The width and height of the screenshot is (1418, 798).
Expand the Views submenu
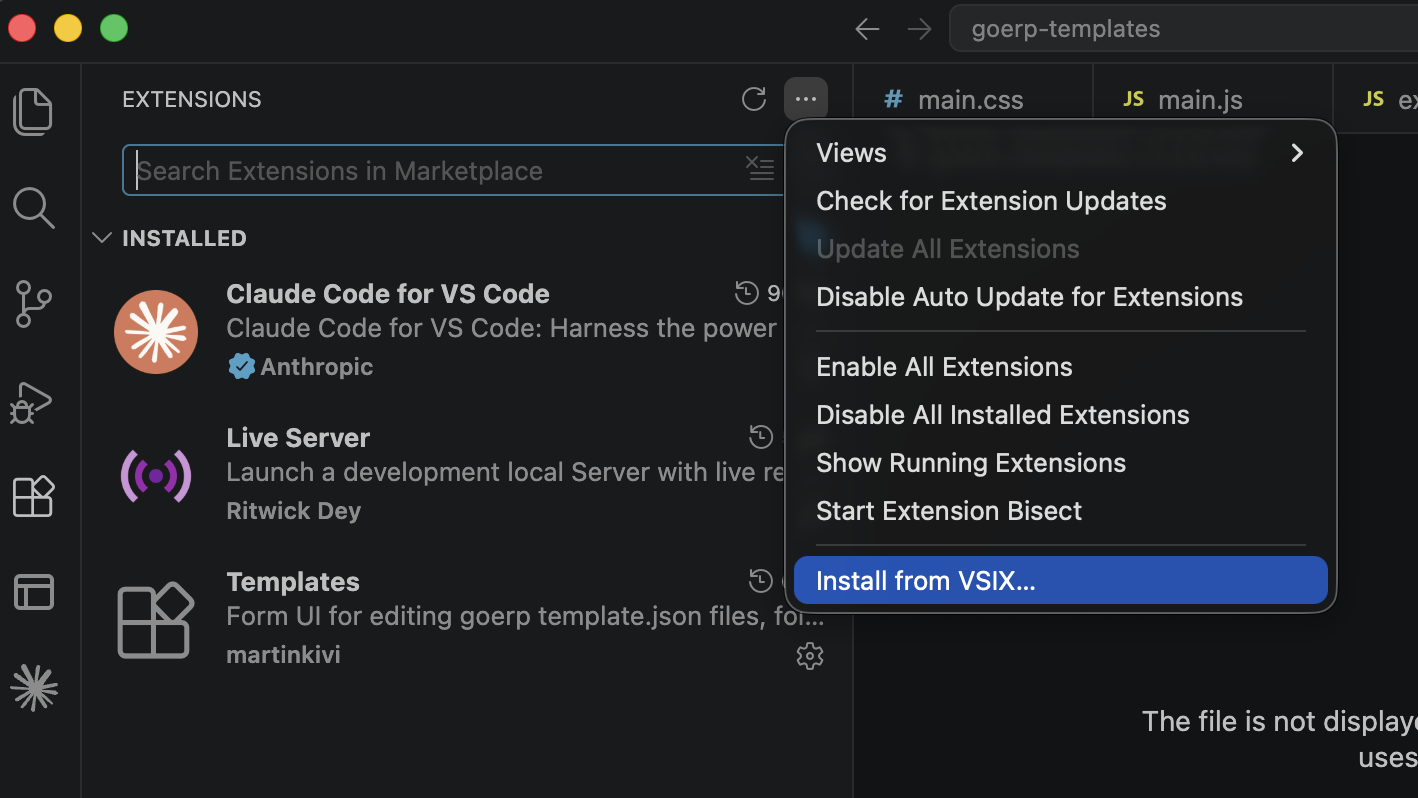(x=1060, y=153)
